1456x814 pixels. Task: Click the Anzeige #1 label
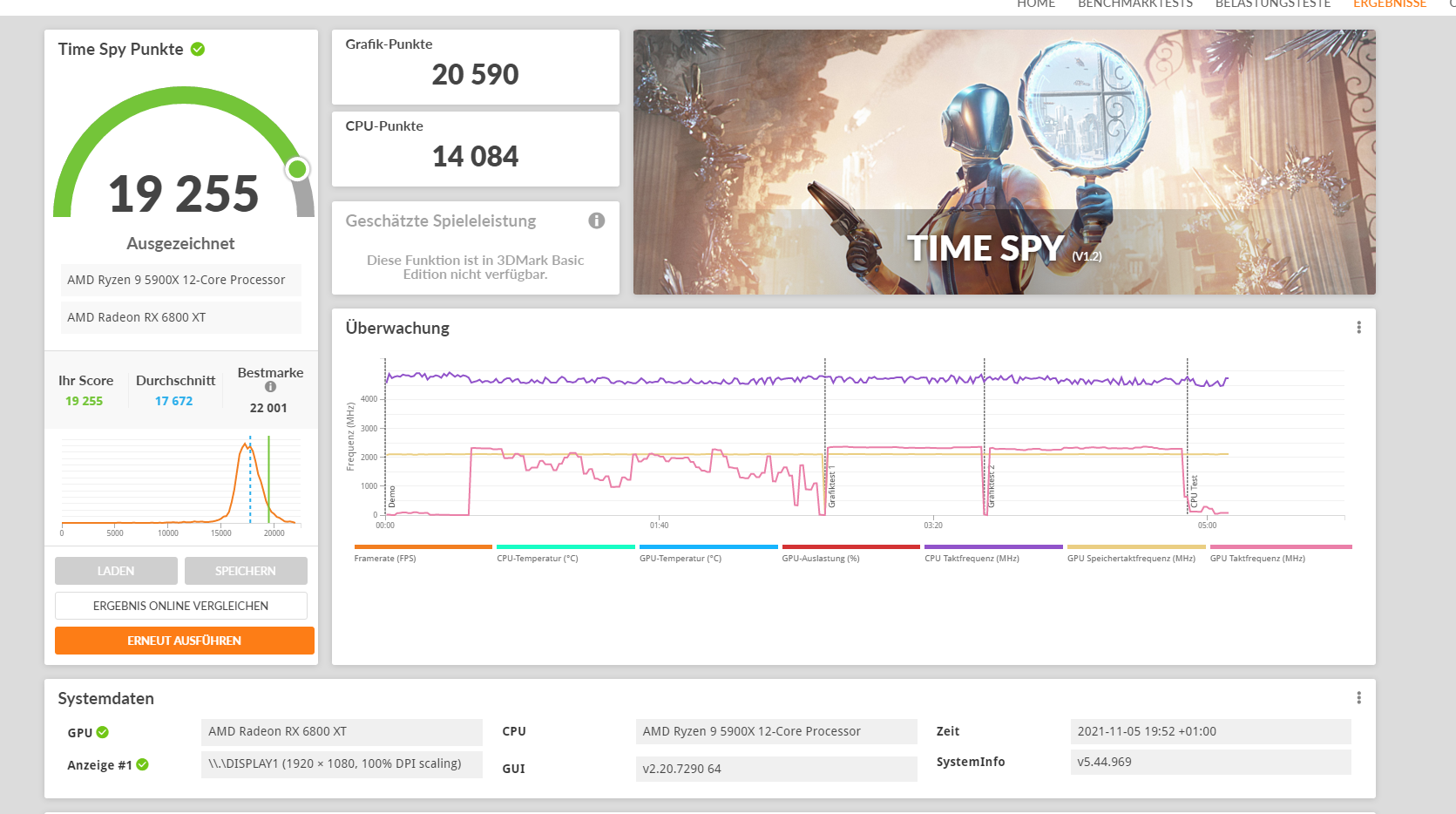[x=99, y=765]
